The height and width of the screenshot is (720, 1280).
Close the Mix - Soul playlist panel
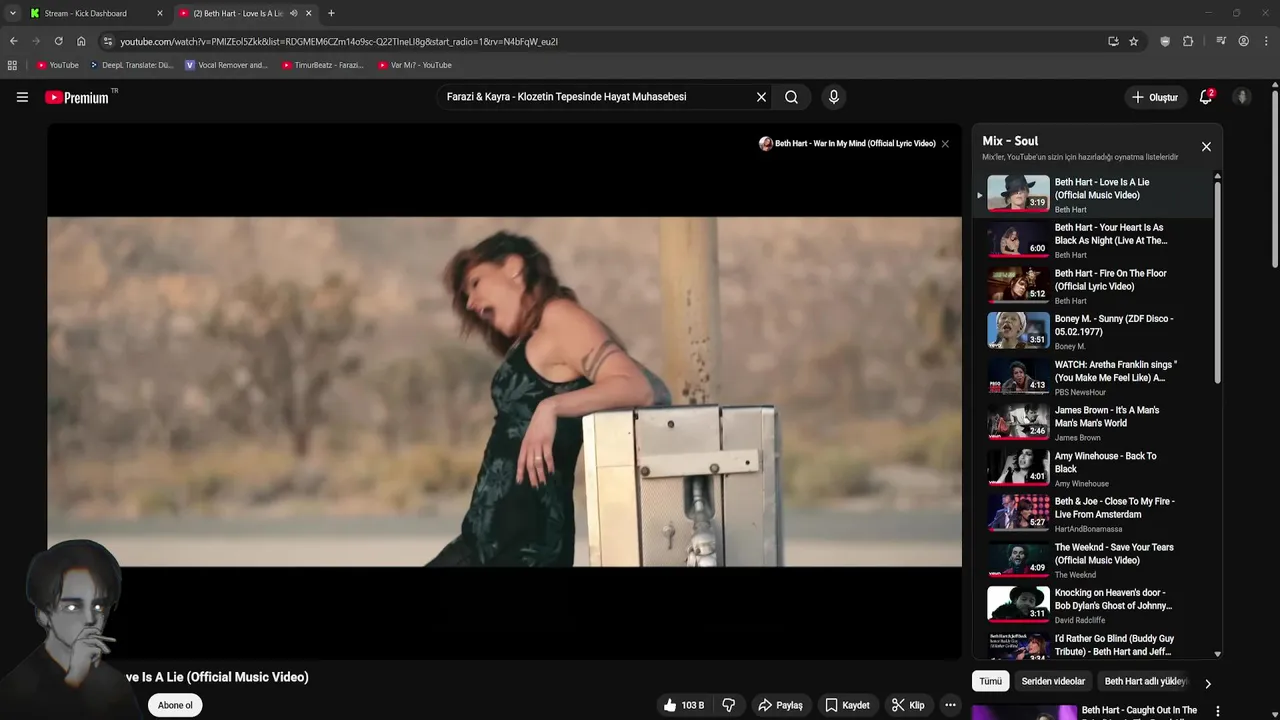[1206, 147]
